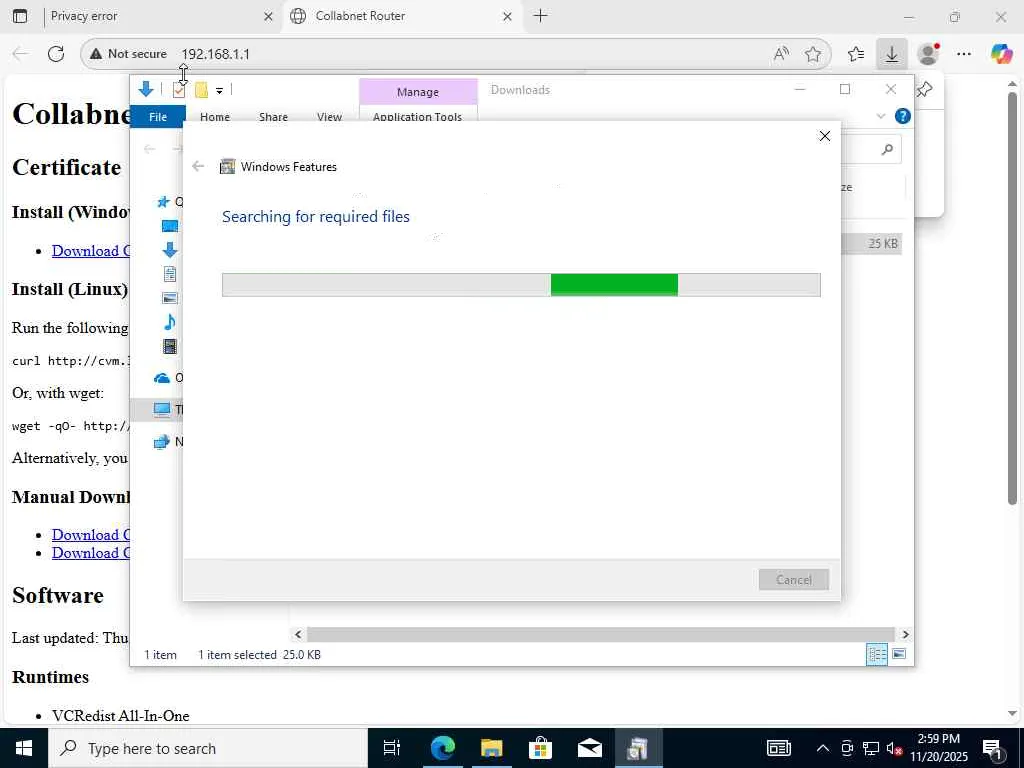Open the Copilot icon in Edge
This screenshot has width=1024, height=768.
tap(1001, 54)
